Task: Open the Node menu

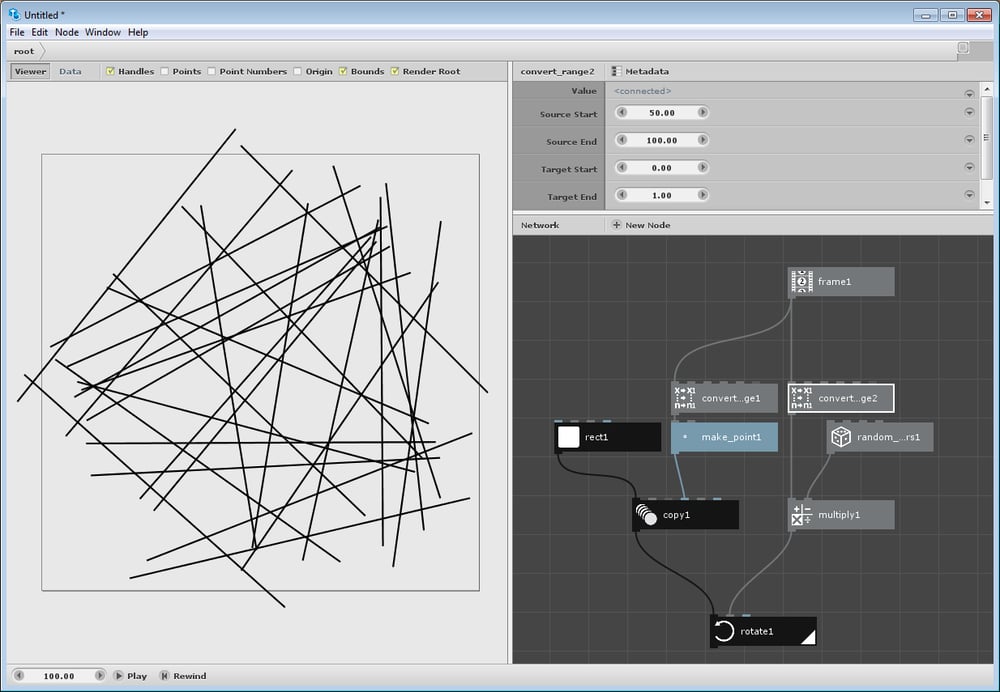Action: tap(67, 32)
